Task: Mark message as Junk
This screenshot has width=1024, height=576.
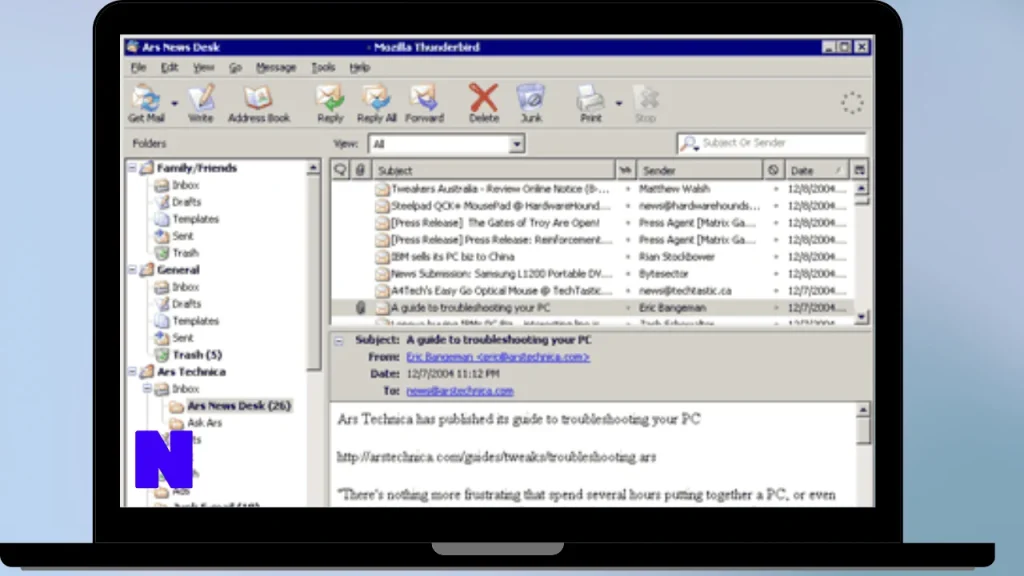Action: [x=530, y=103]
